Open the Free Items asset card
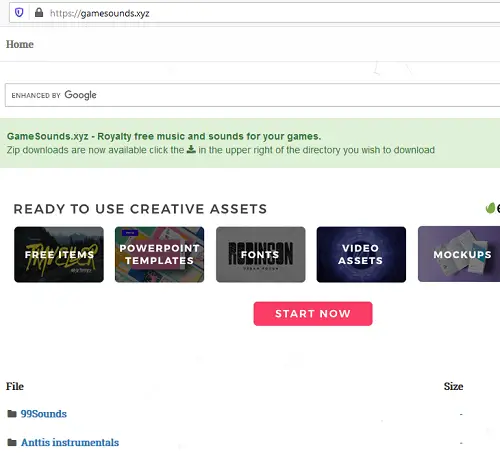This screenshot has width=500, height=453. tap(59, 254)
